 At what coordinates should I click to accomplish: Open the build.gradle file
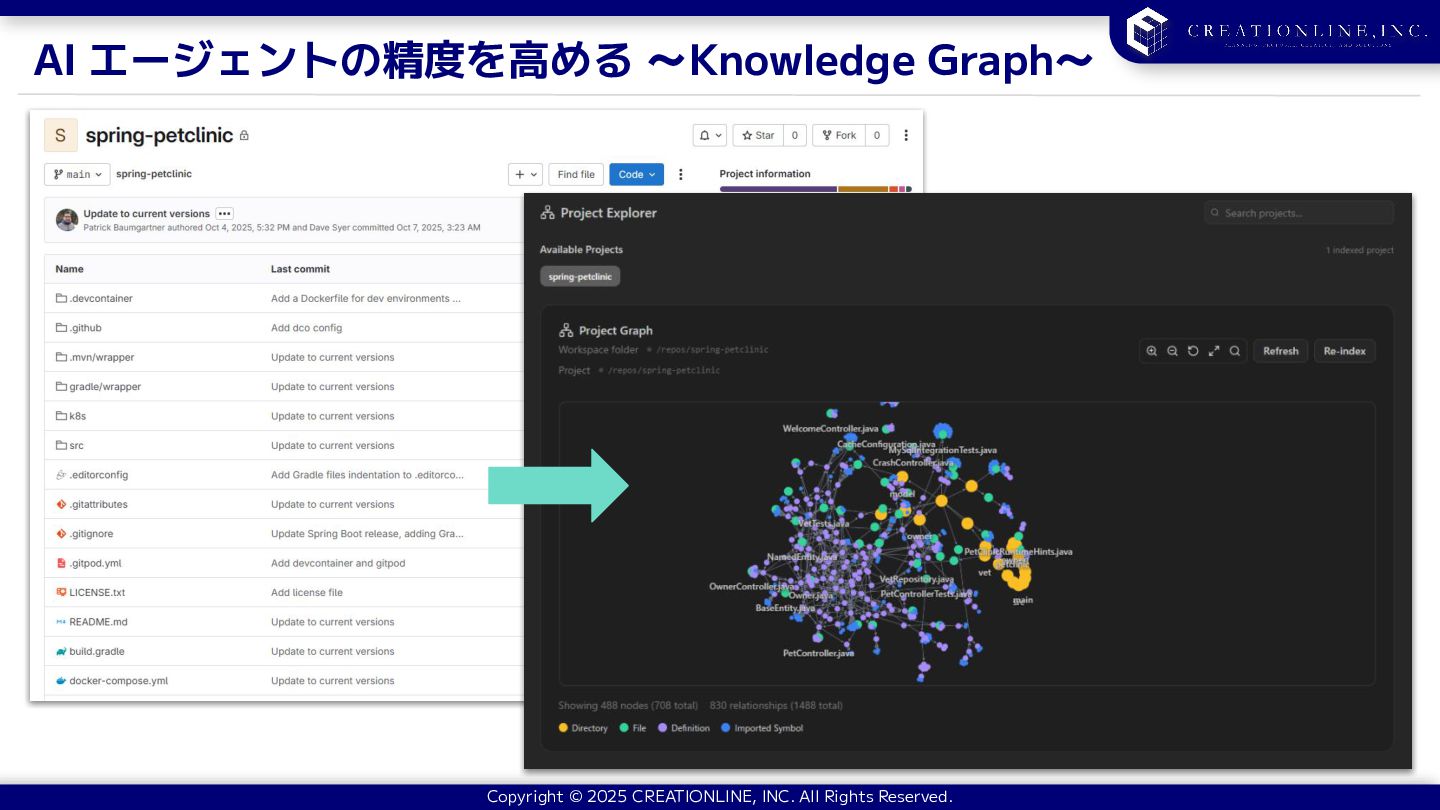pyautogui.click(x=97, y=651)
